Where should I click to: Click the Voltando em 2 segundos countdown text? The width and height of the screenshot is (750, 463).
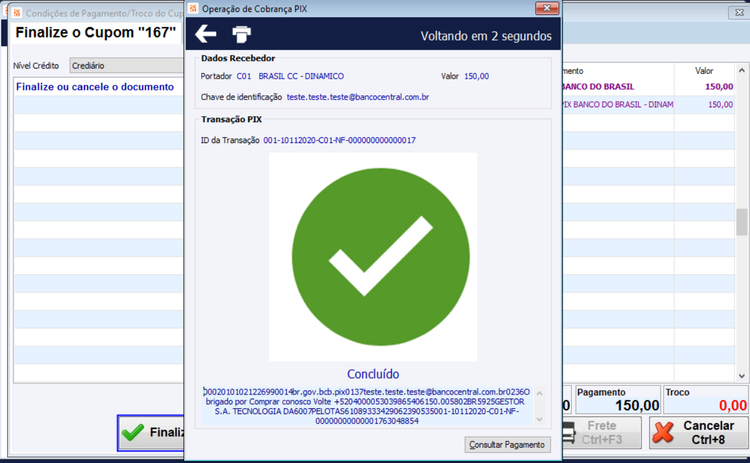click(x=486, y=36)
